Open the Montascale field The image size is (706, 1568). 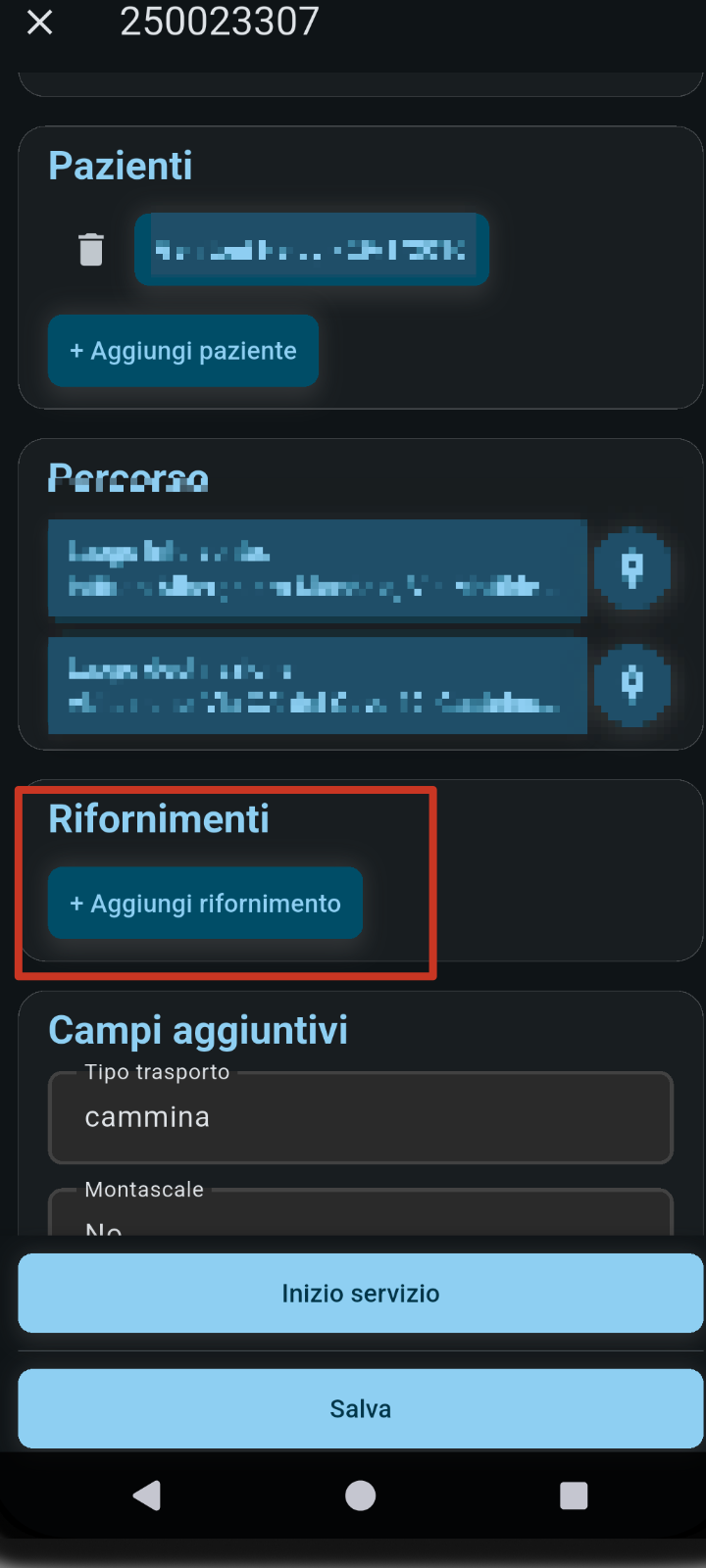(361, 1212)
